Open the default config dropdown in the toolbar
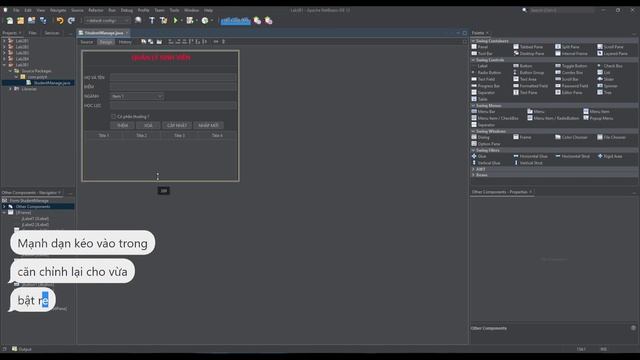 click(x=107, y=20)
